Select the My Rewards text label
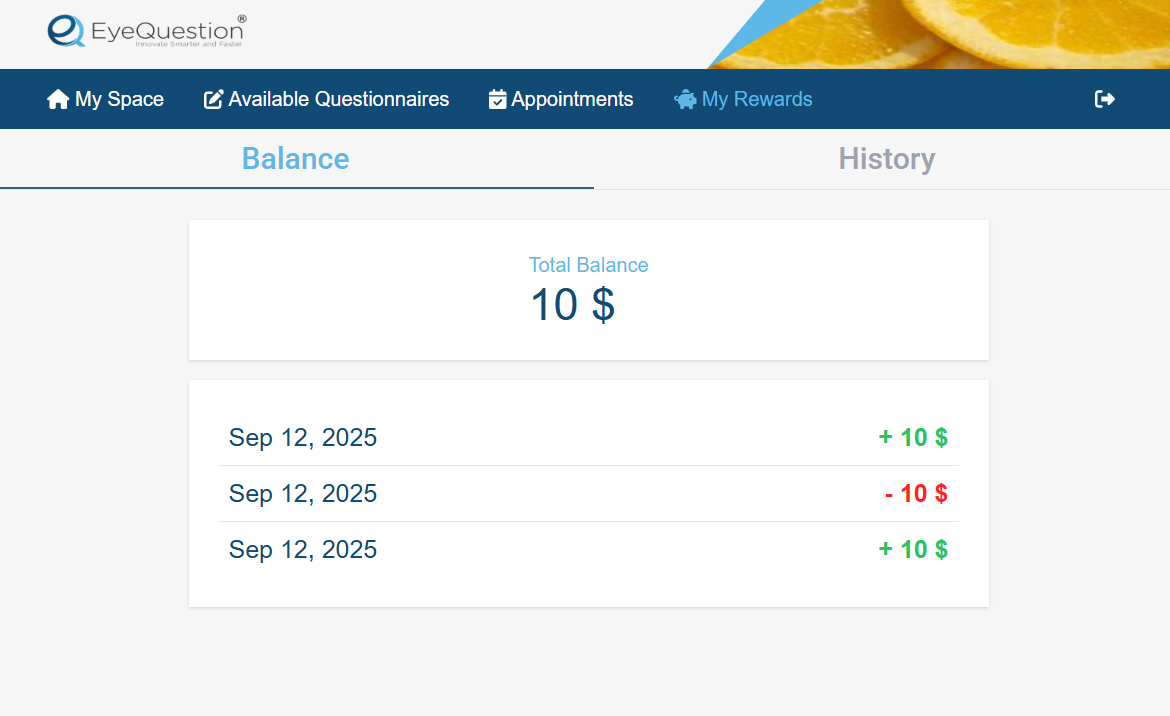This screenshot has height=716, width=1170. (757, 99)
